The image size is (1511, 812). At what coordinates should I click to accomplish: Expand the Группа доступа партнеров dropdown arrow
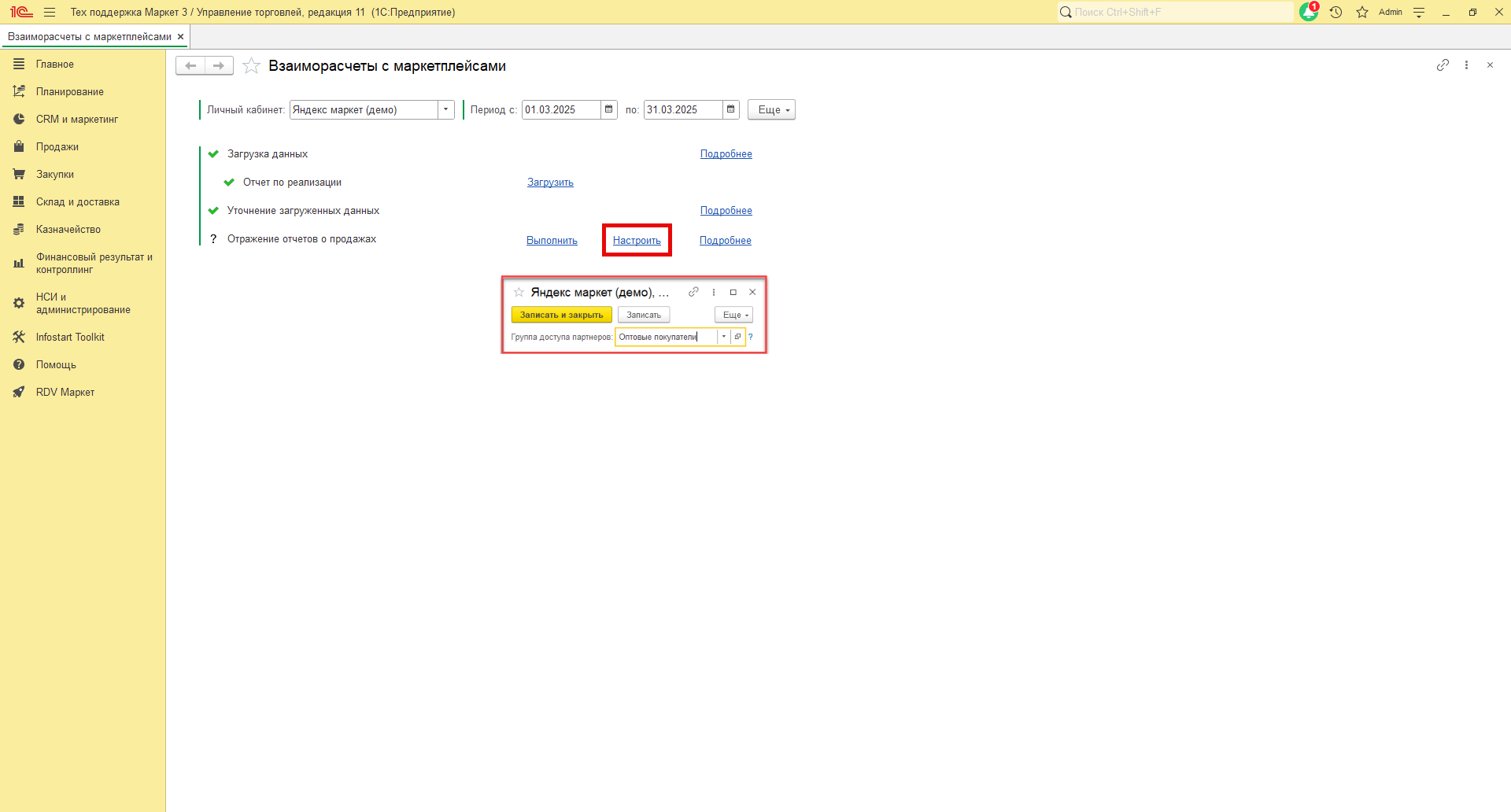point(724,337)
